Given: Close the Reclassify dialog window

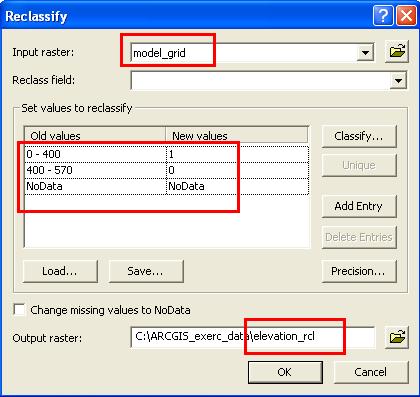Looking at the screenshot, I should 406,15.
